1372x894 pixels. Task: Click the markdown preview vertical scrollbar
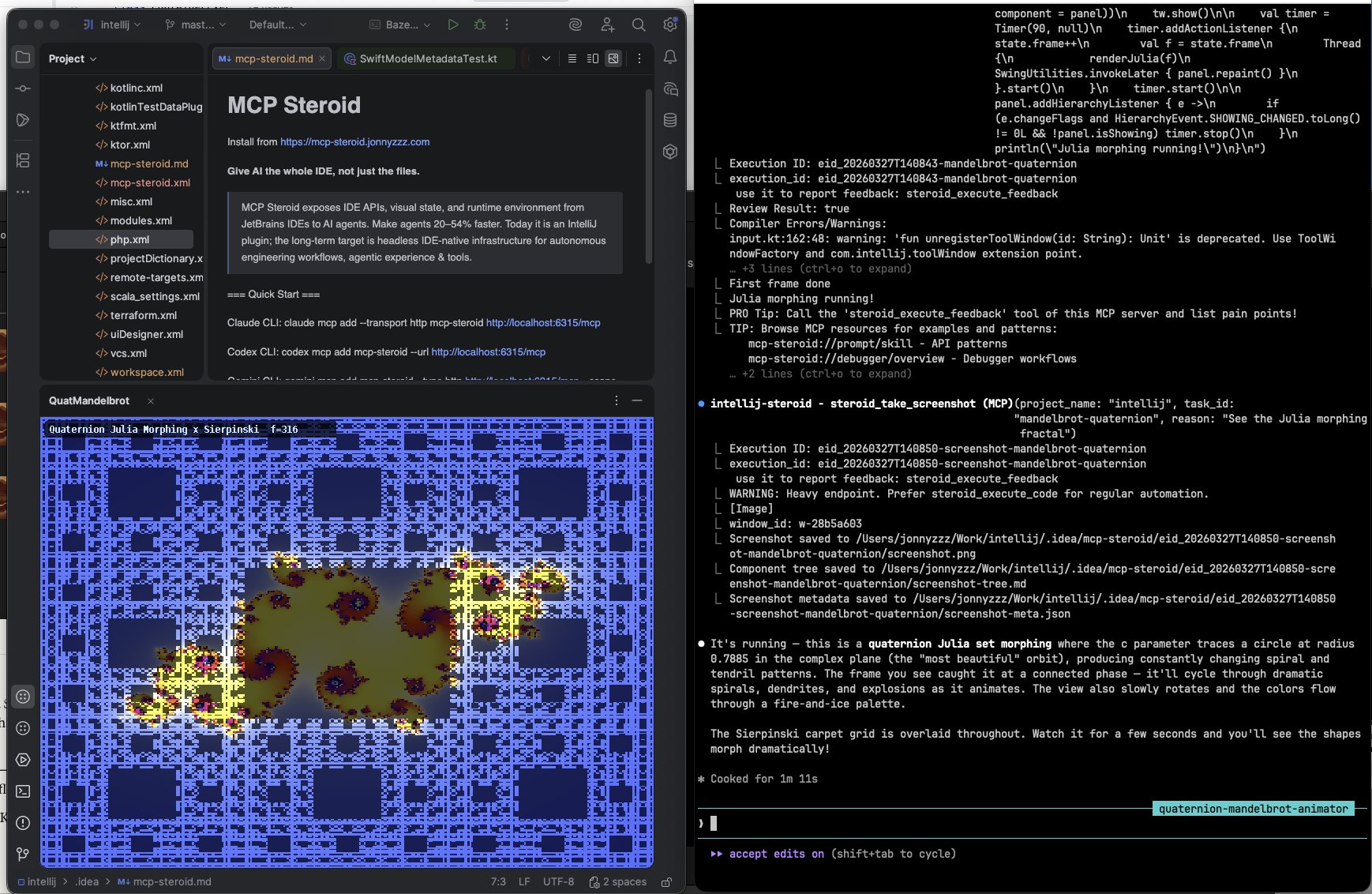click(x=649, y=175)
